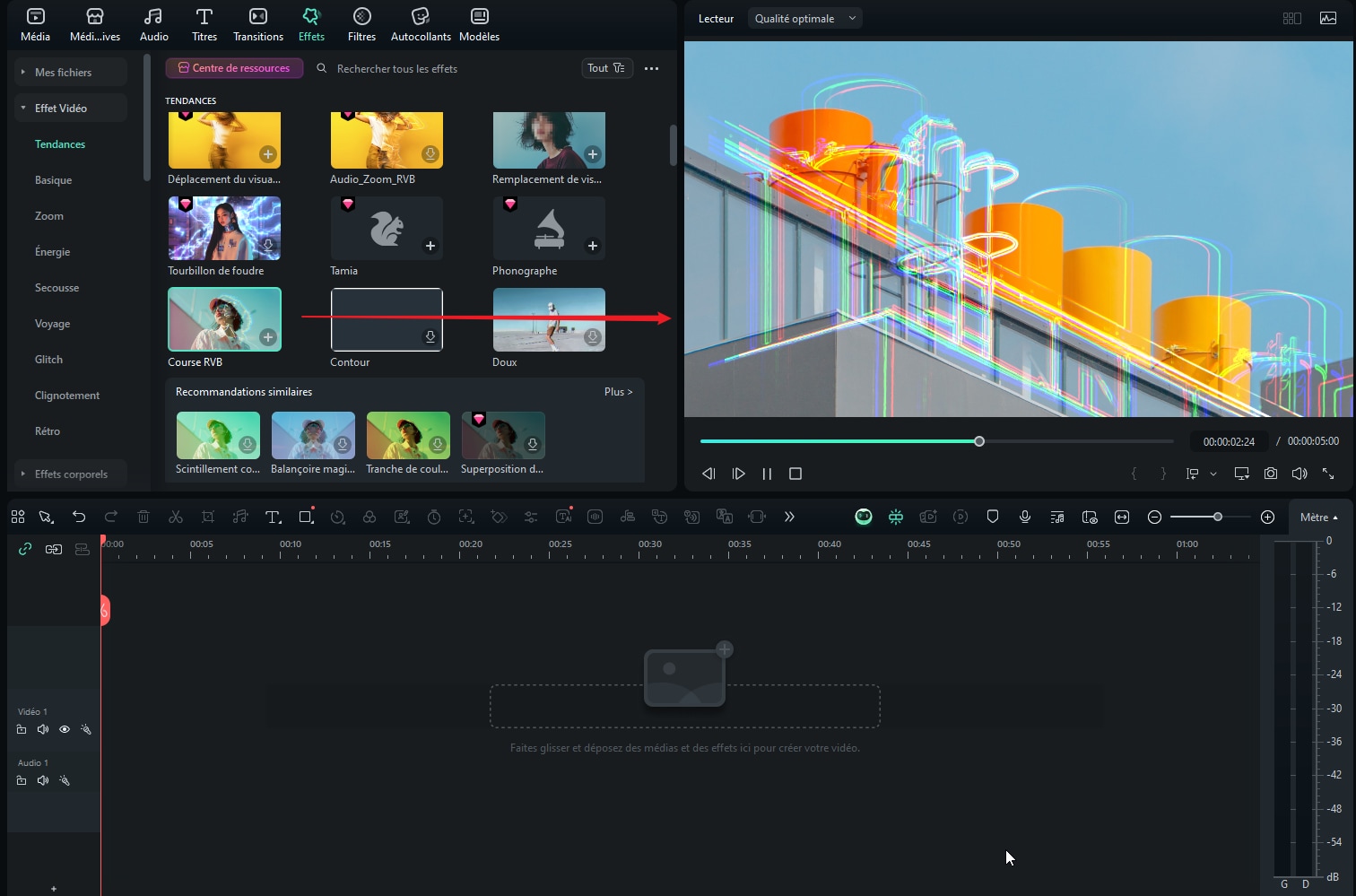Open the Autocollants tab

tap(421, 24)
